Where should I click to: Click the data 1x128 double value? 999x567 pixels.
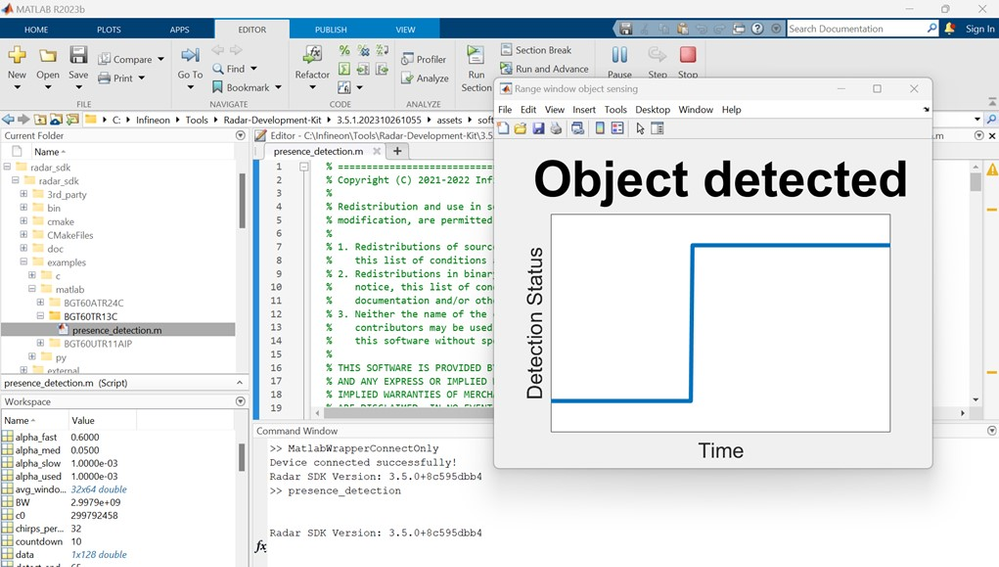coord(98,554)
